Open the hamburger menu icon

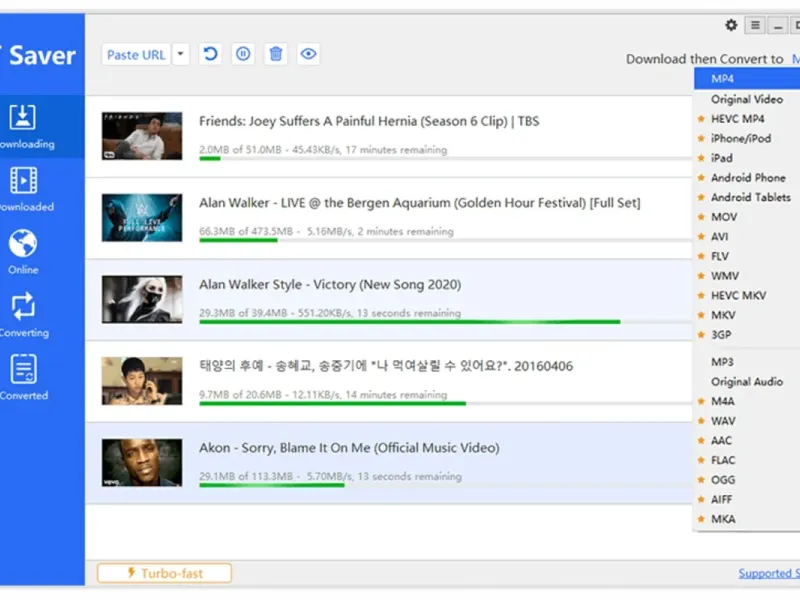click(755, 25)
